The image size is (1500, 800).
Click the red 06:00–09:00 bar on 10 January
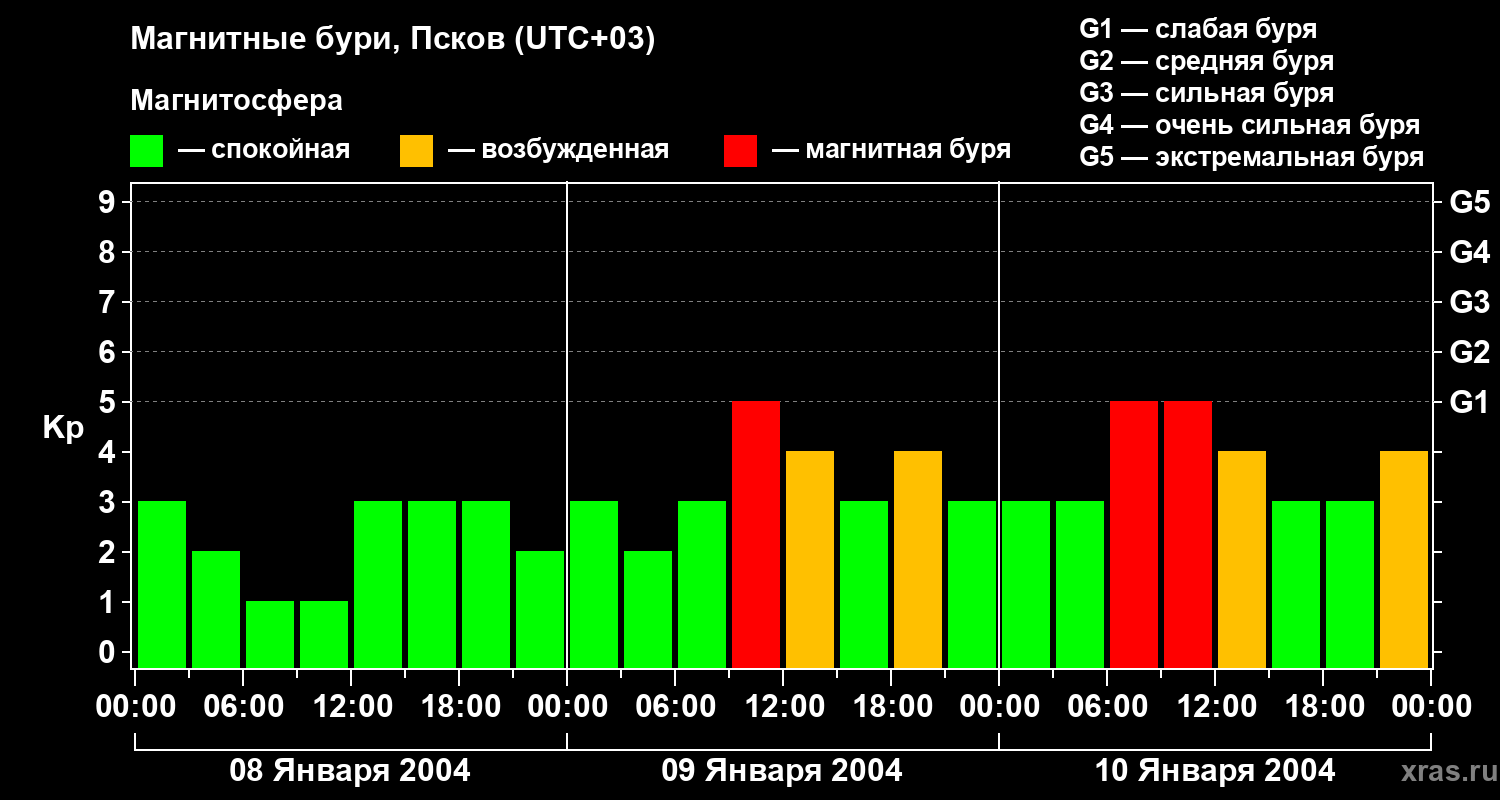(x=1134, y=534)
